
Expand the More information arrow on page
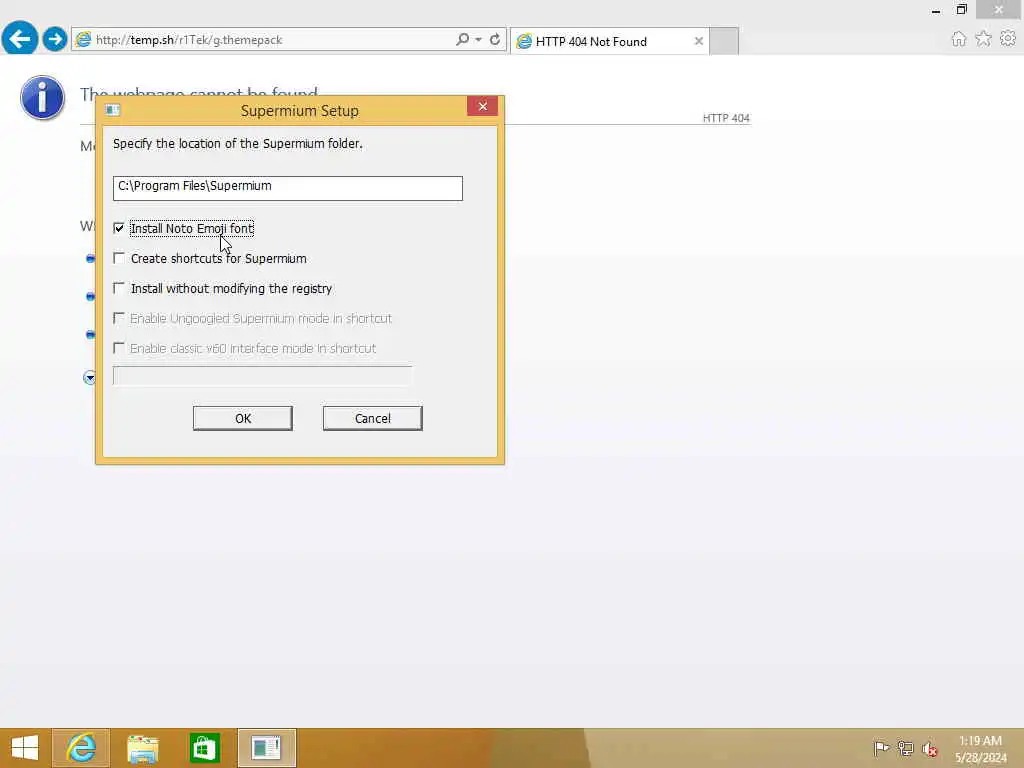89,377
